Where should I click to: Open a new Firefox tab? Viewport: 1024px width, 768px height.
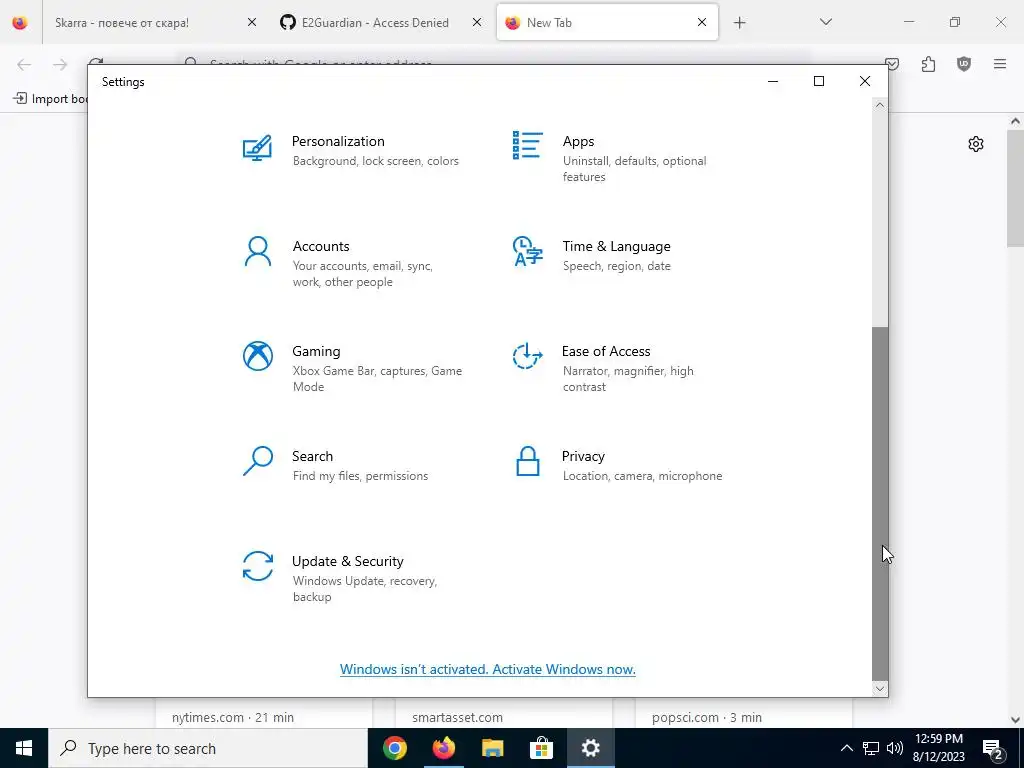pyautogui.click(x=739, y=23)
